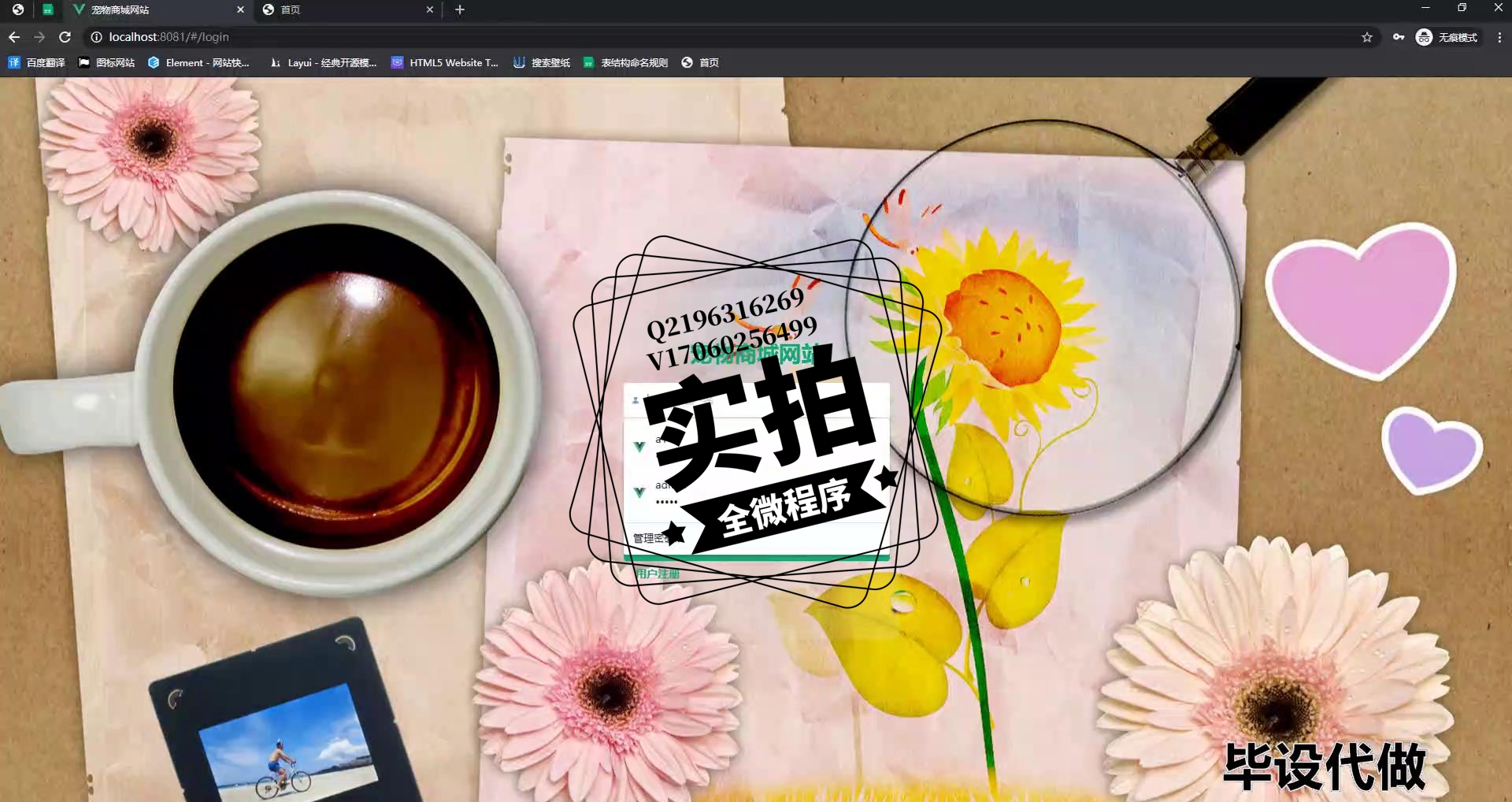Open 图标网站 bookmark
The image size is (1512, 802).
(106, 62)
